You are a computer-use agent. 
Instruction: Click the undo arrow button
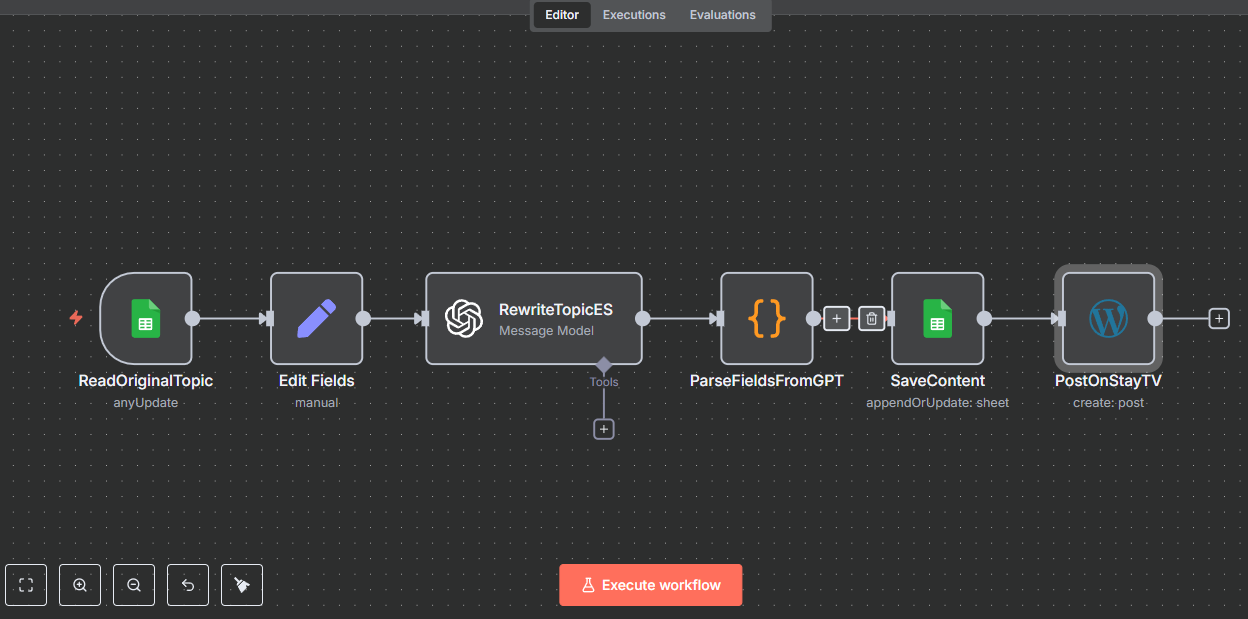point(188,585)
